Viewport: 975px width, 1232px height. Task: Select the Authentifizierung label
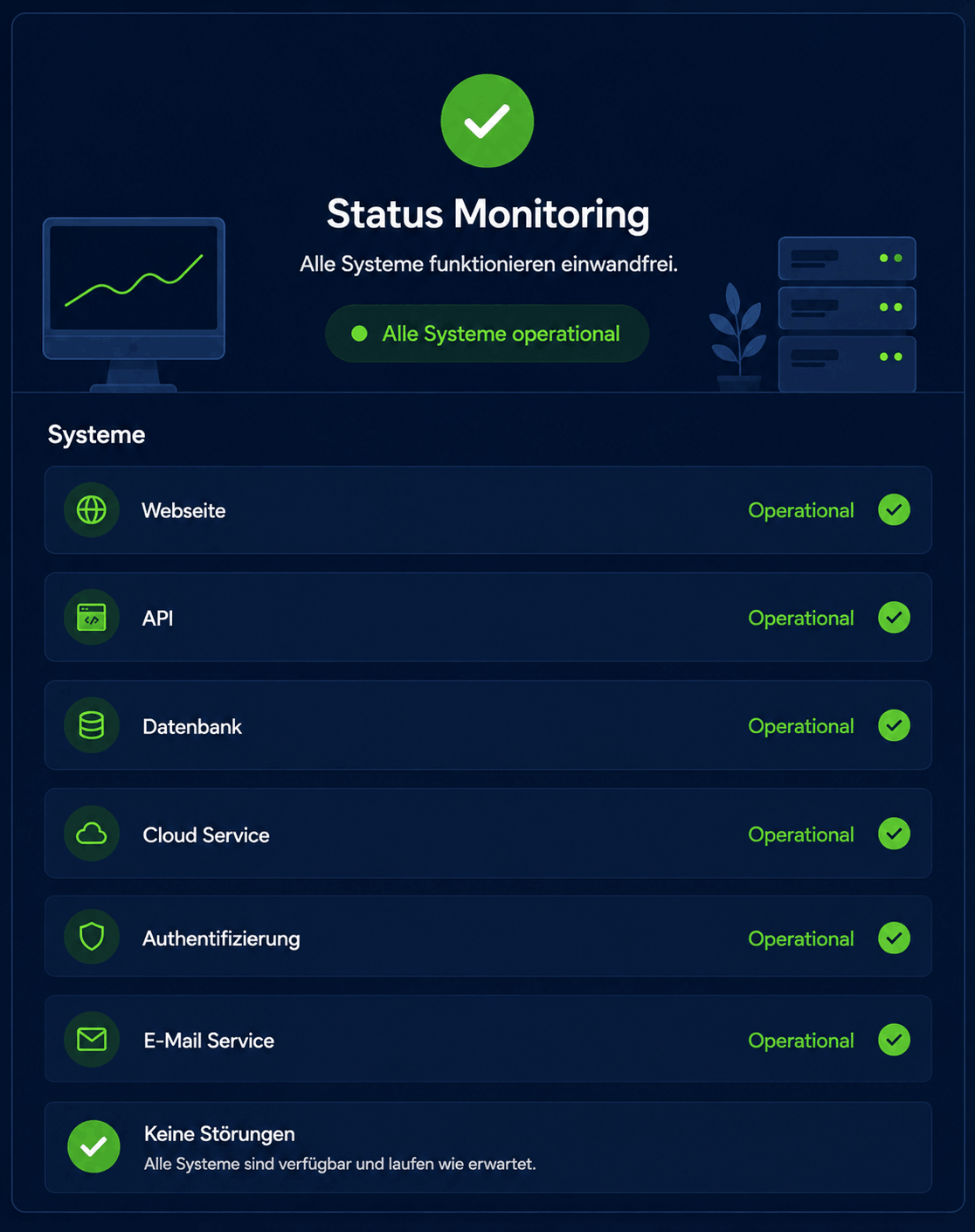[222, 938]
